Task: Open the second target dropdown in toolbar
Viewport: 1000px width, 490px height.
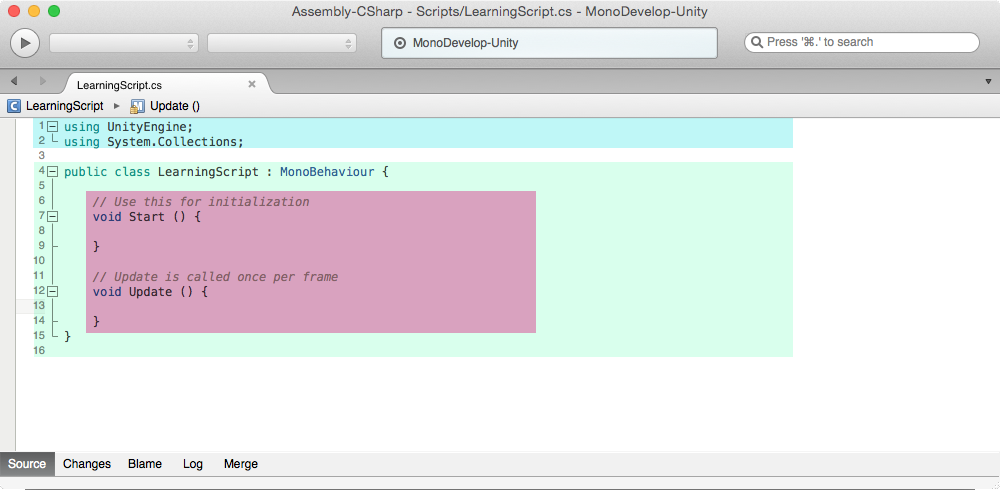Action: tap(282, 43)
